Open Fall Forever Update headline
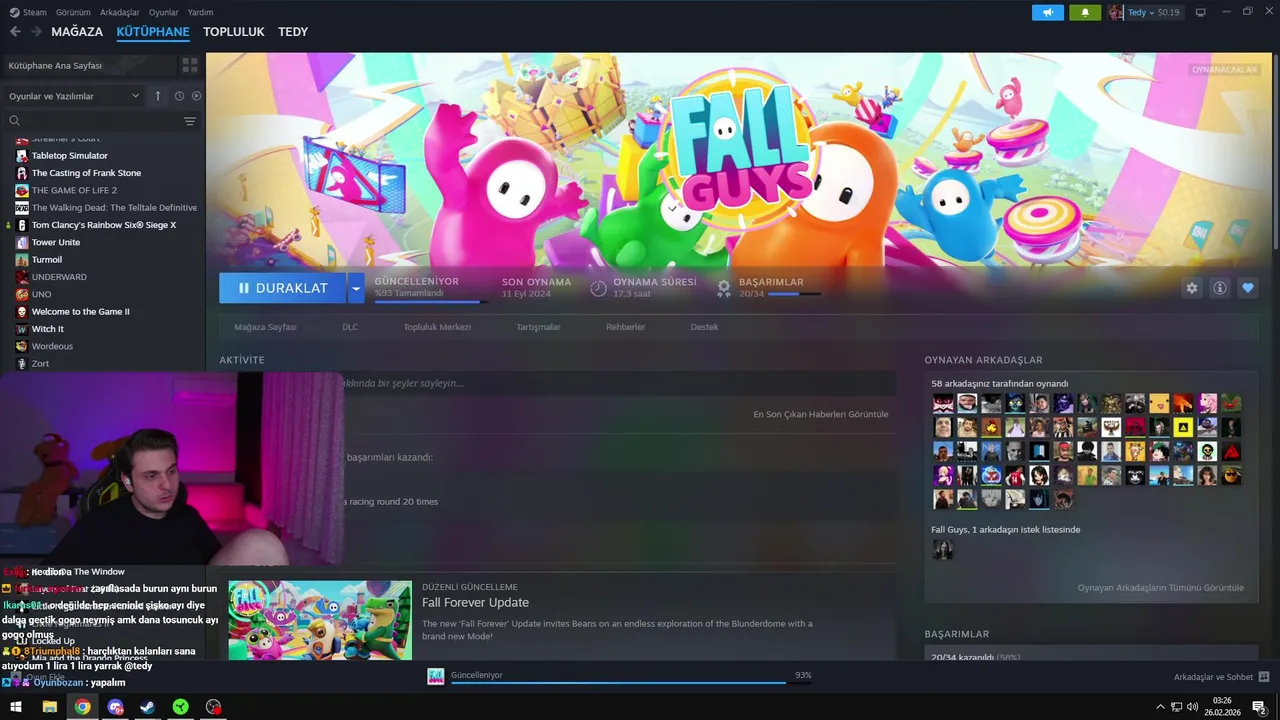Screen dimensions: 1280x720 475,602
